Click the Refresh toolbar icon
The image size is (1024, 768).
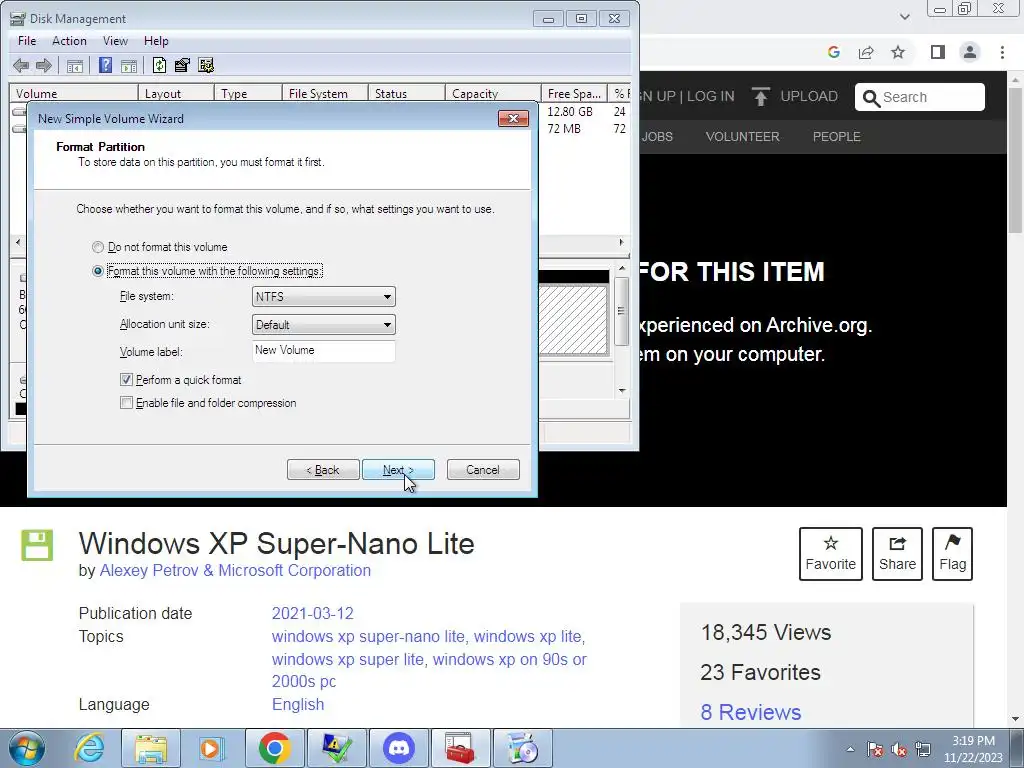pos(159,65)
